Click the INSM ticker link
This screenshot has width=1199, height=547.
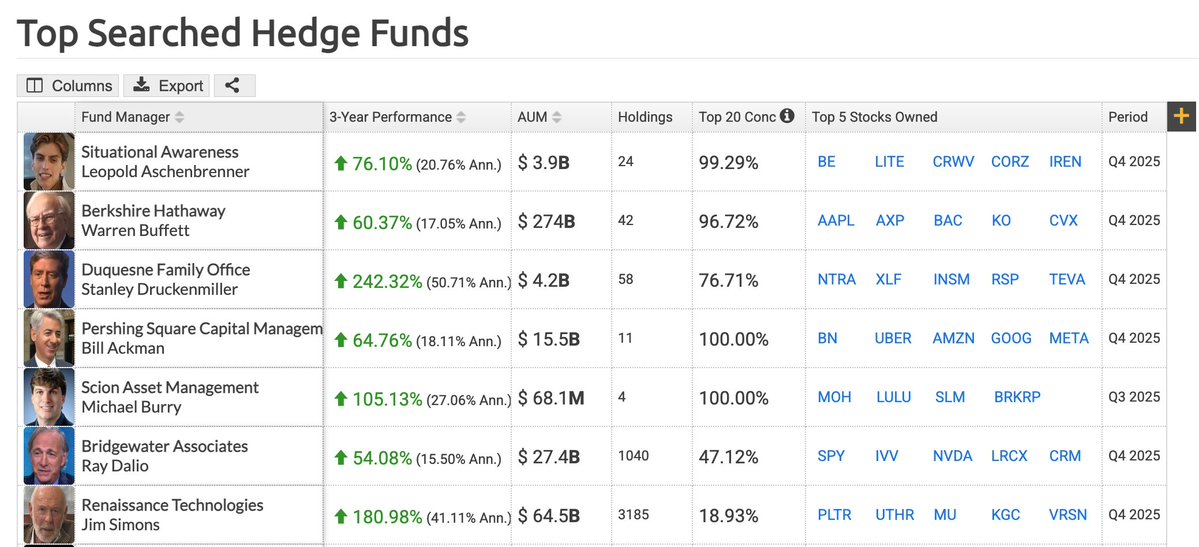pyautogui.click(x=951, y=280)
